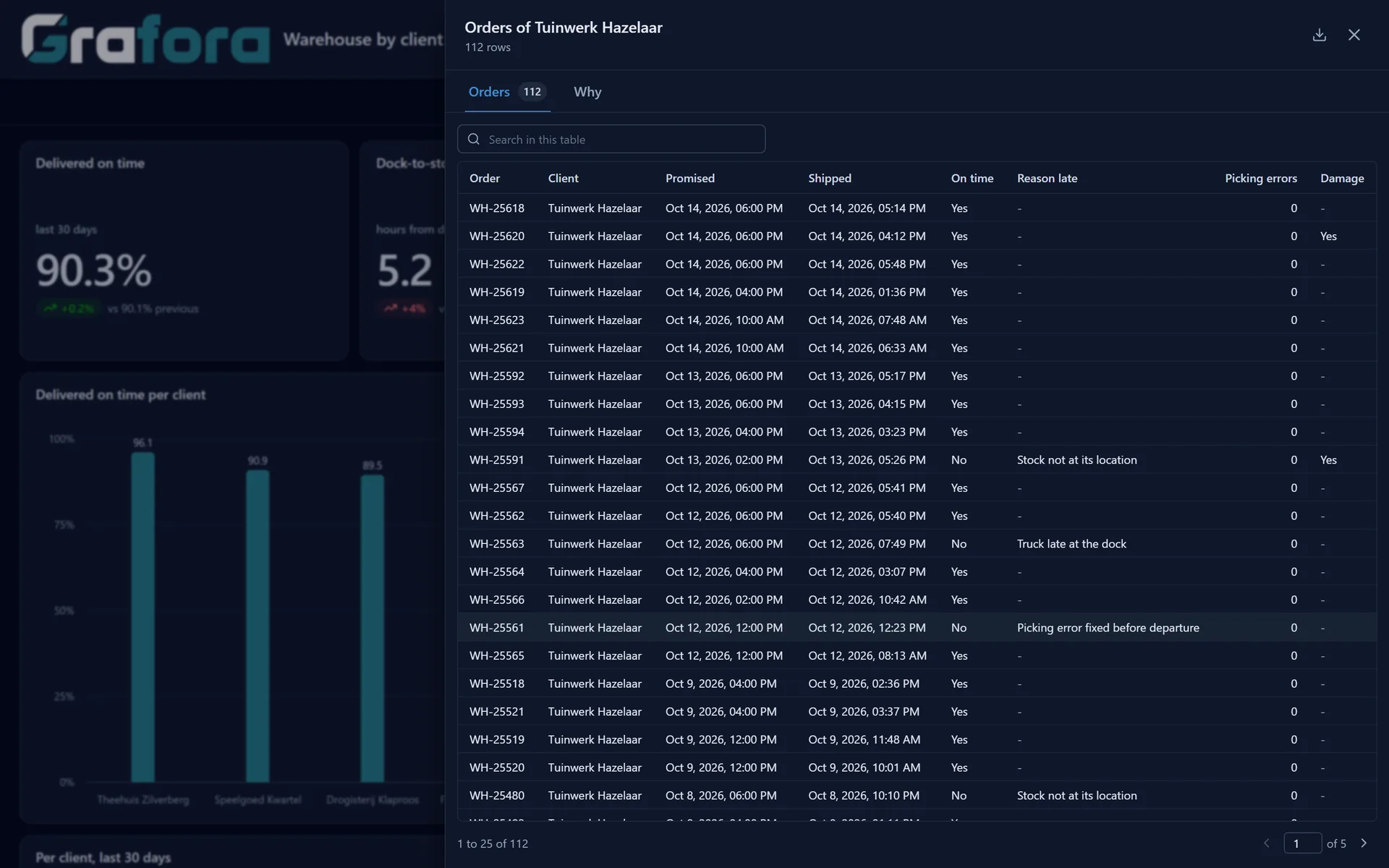Sort by the Damage column header
This screenshot has width=1389, height=868.
(x=1342, y=178)
